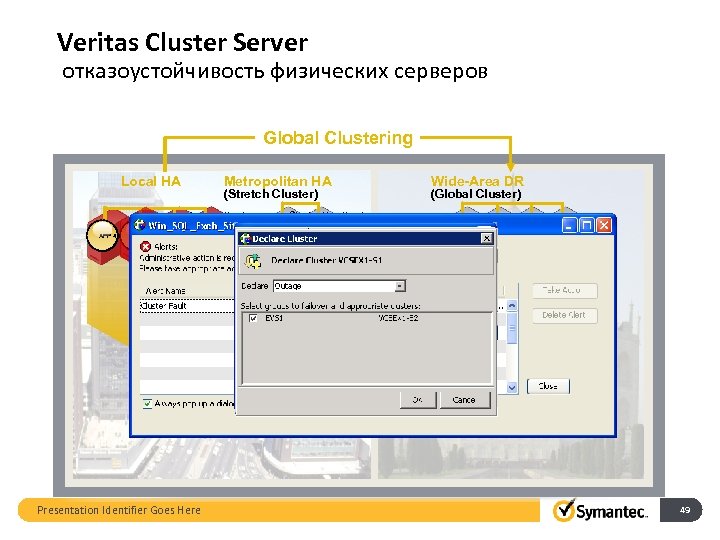Maximize the Win_SQL_Exch window

587,225
